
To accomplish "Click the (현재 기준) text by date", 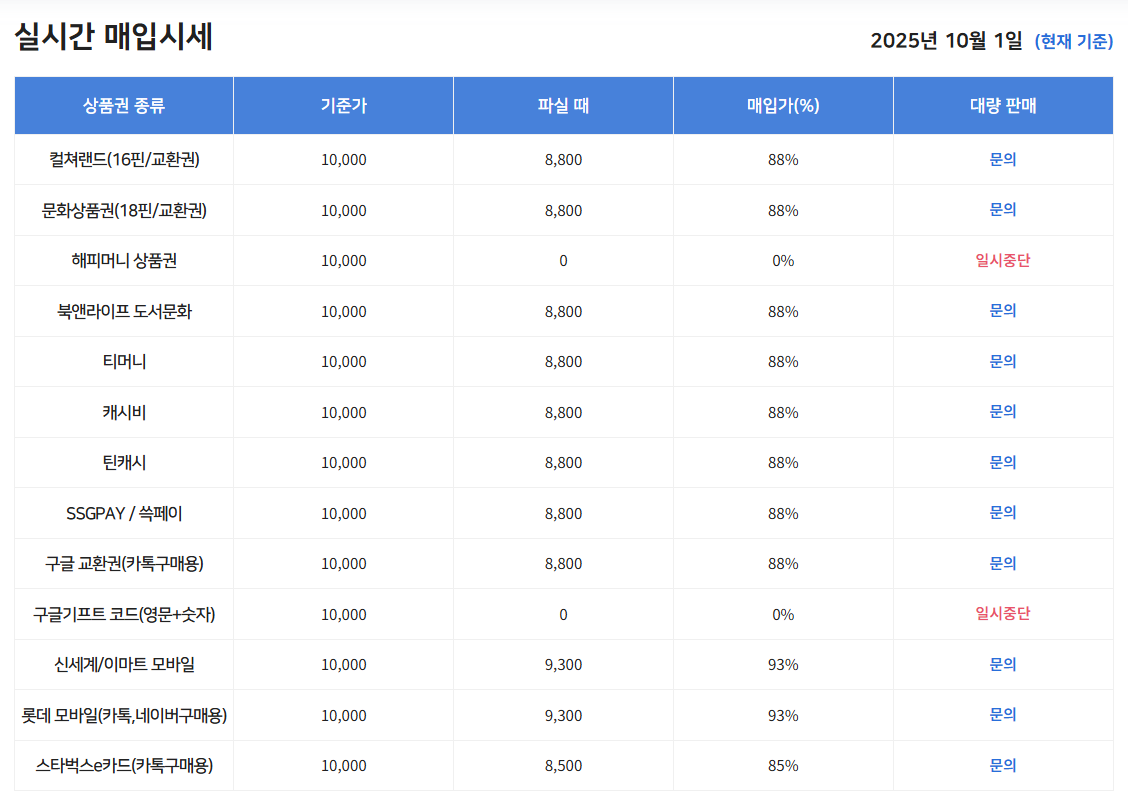I will 1073,41.
